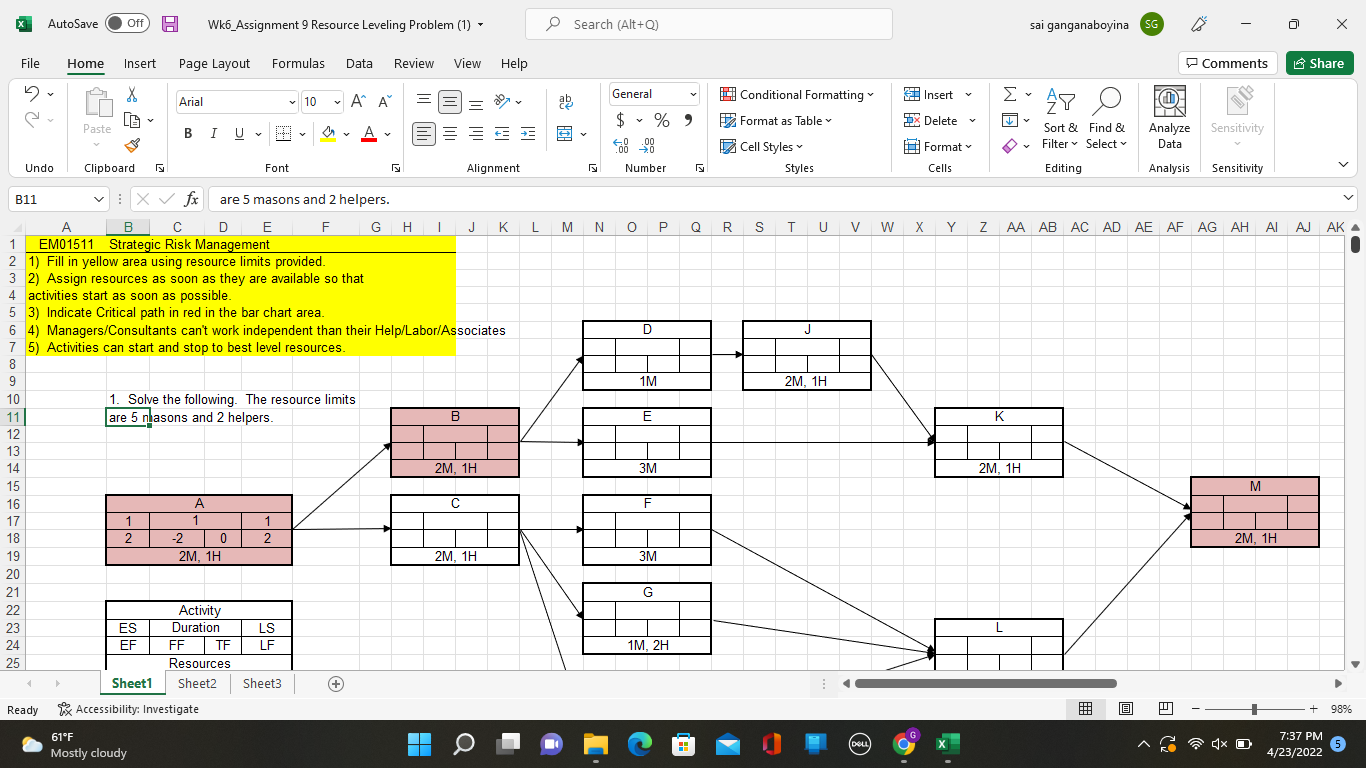Click Accessibility: Investigate status link
The width and height of the screenshot is (1366, 768).
[x=129, y=709]
